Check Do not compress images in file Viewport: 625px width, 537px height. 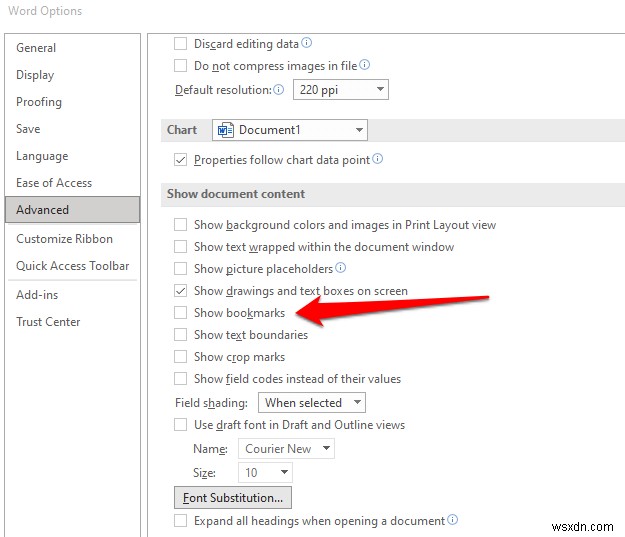point(181,65)
